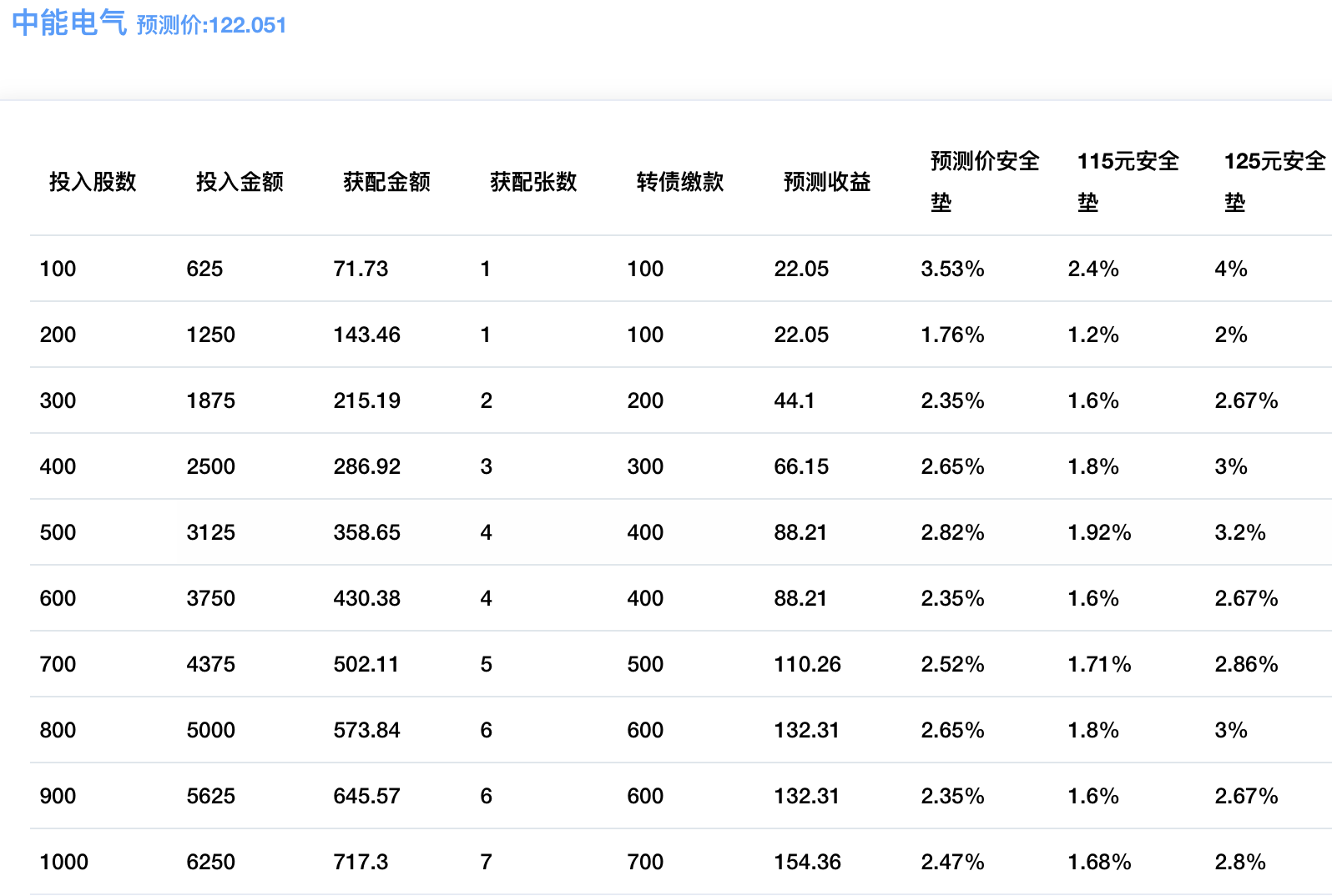
Task: Click the 66.15 predicted profit cell
Action: [x=801, y=466]
